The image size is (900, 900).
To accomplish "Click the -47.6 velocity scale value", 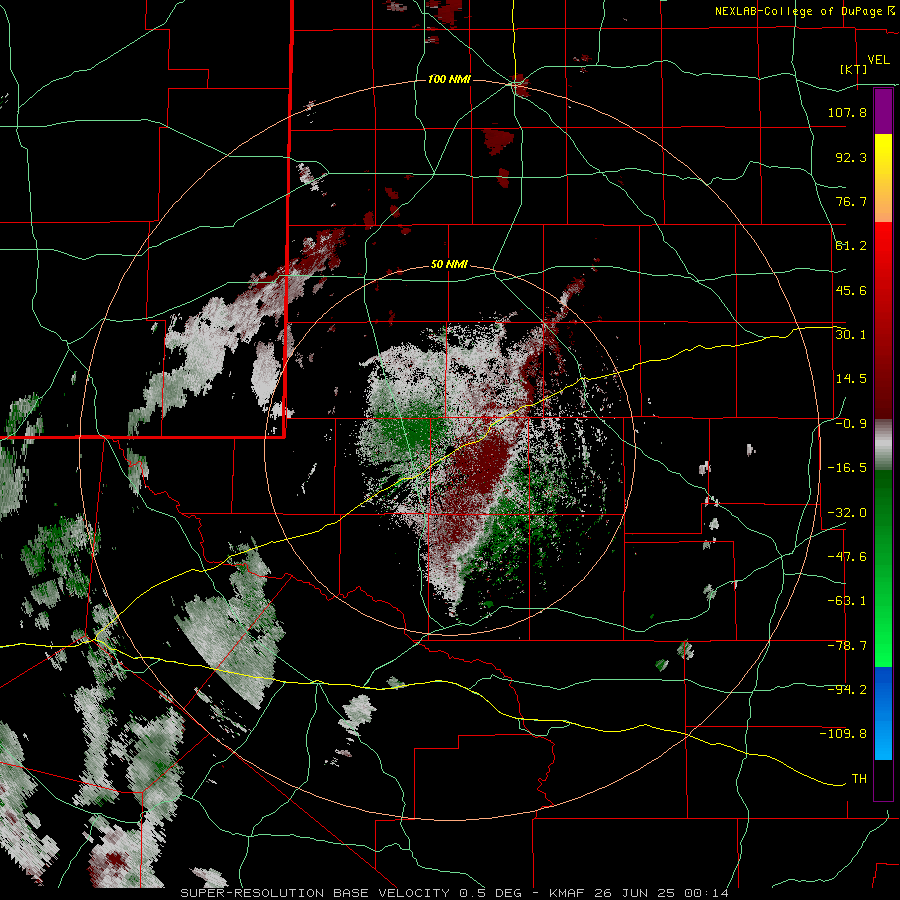I will (x=847, y=557).
